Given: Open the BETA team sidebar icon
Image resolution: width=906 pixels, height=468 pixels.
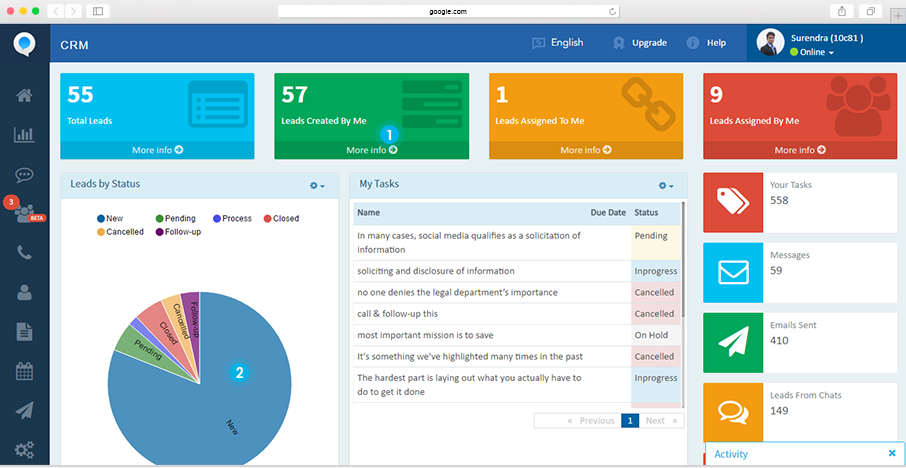Looking at the screenshot, I should pos(26,214).
